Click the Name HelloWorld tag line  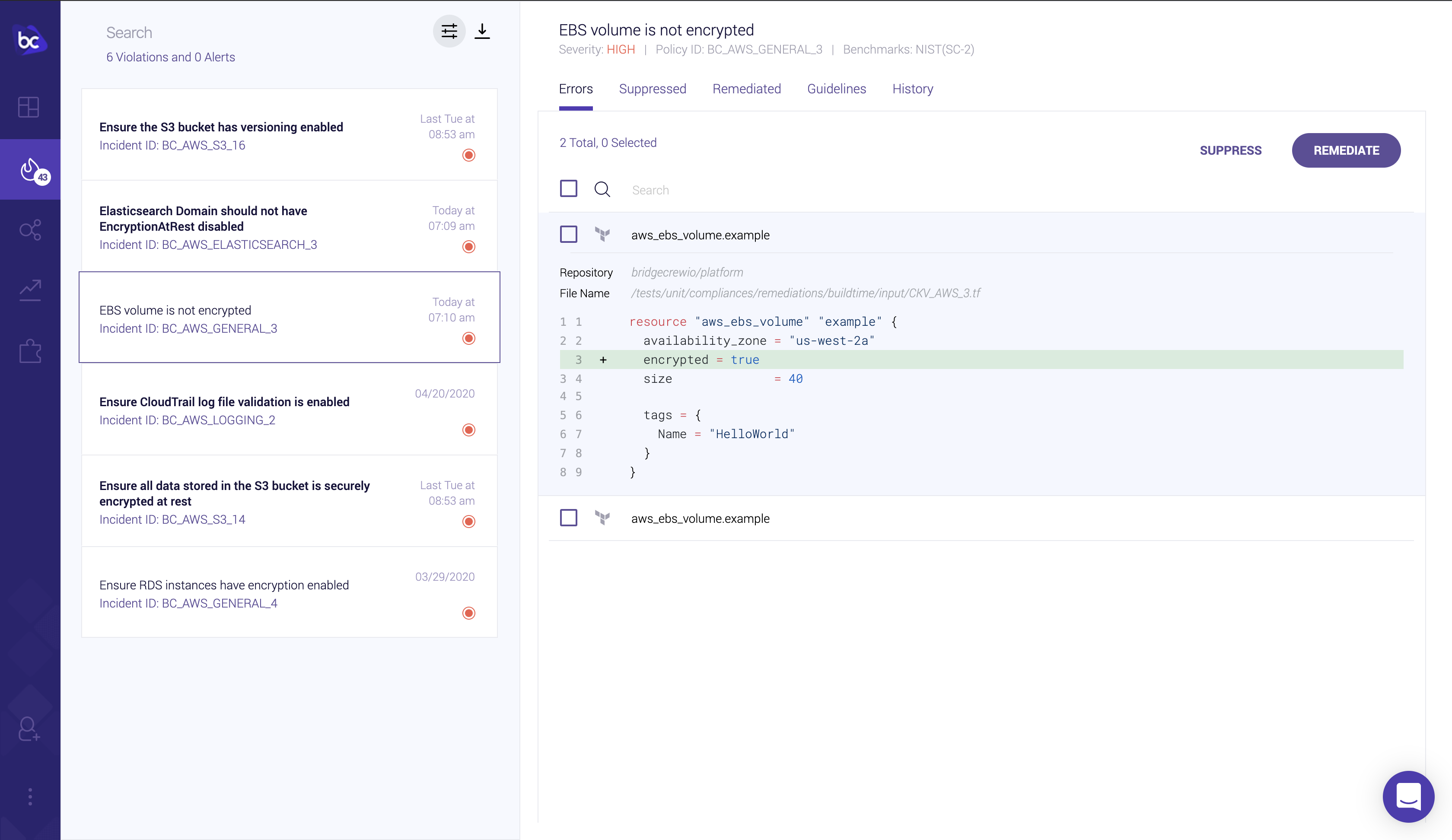tap(726, 434)
